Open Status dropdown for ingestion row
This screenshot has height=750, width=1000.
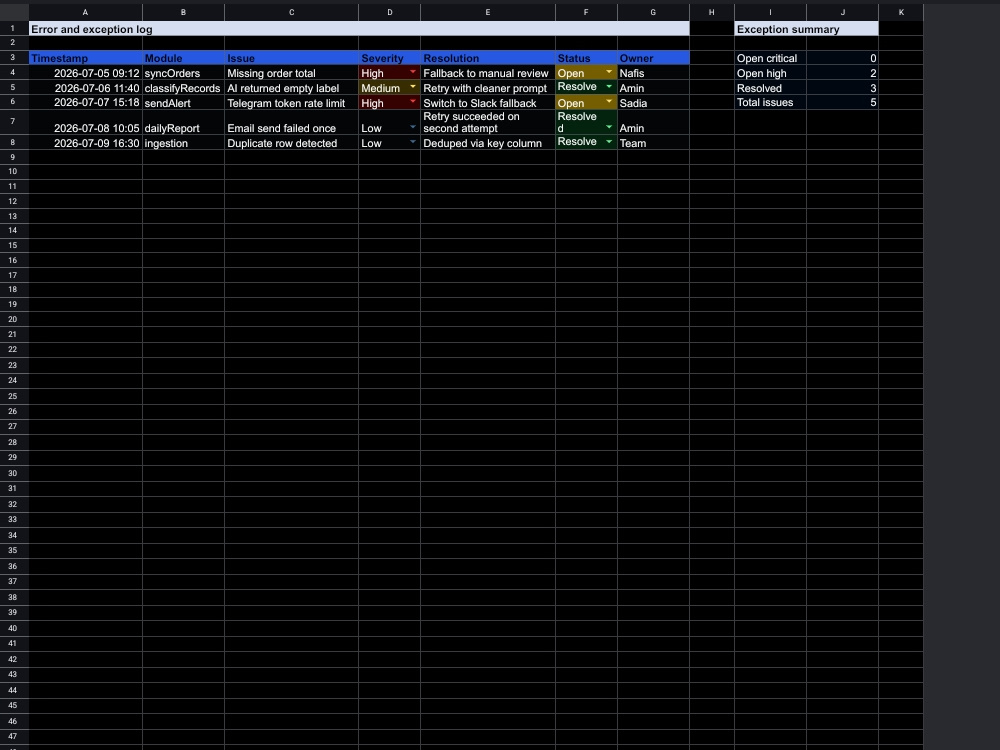(x=609, y=142)
